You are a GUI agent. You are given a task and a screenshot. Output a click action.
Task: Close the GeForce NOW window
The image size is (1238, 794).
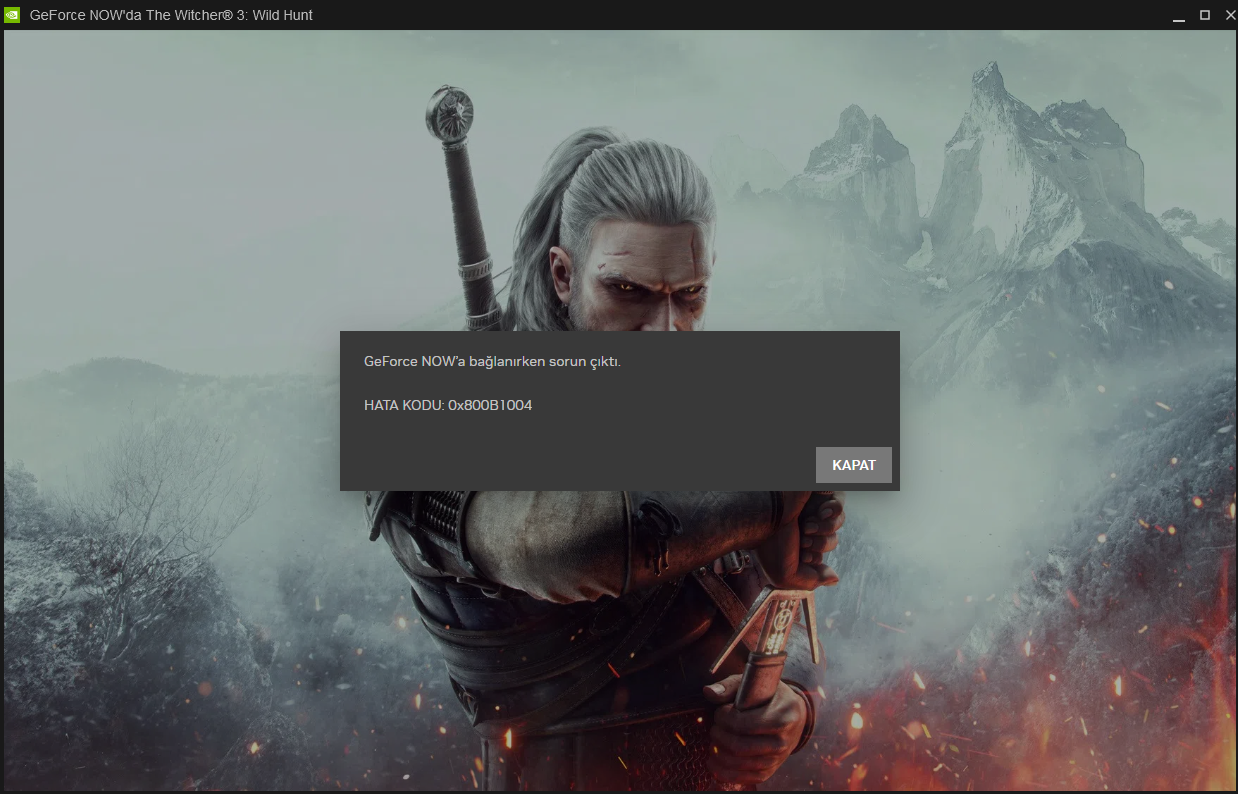[1229, 15]
